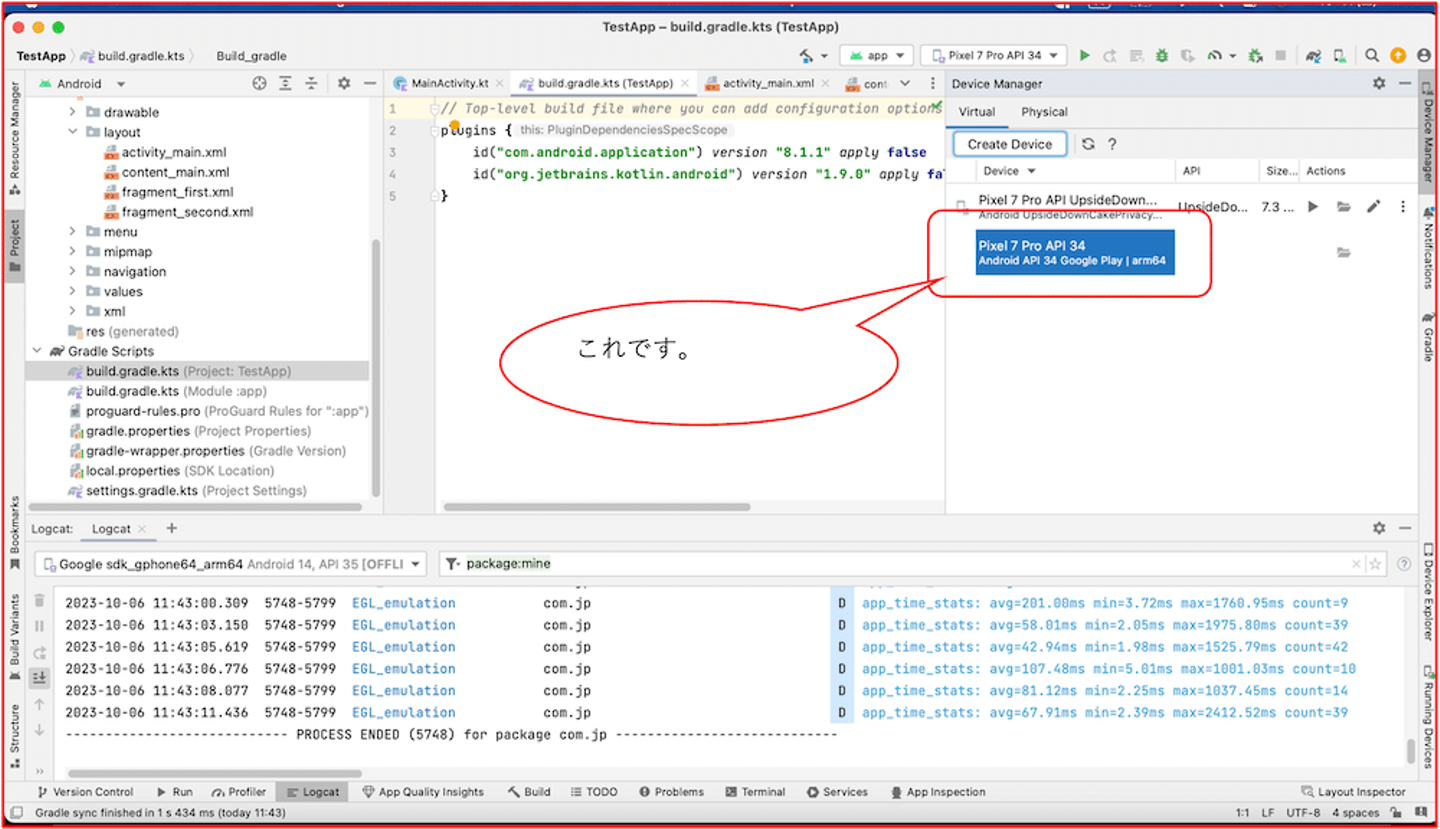Open the Pixel 7 Pro API 34 device dropdown
1440x829 pixels.
(994, 56)
